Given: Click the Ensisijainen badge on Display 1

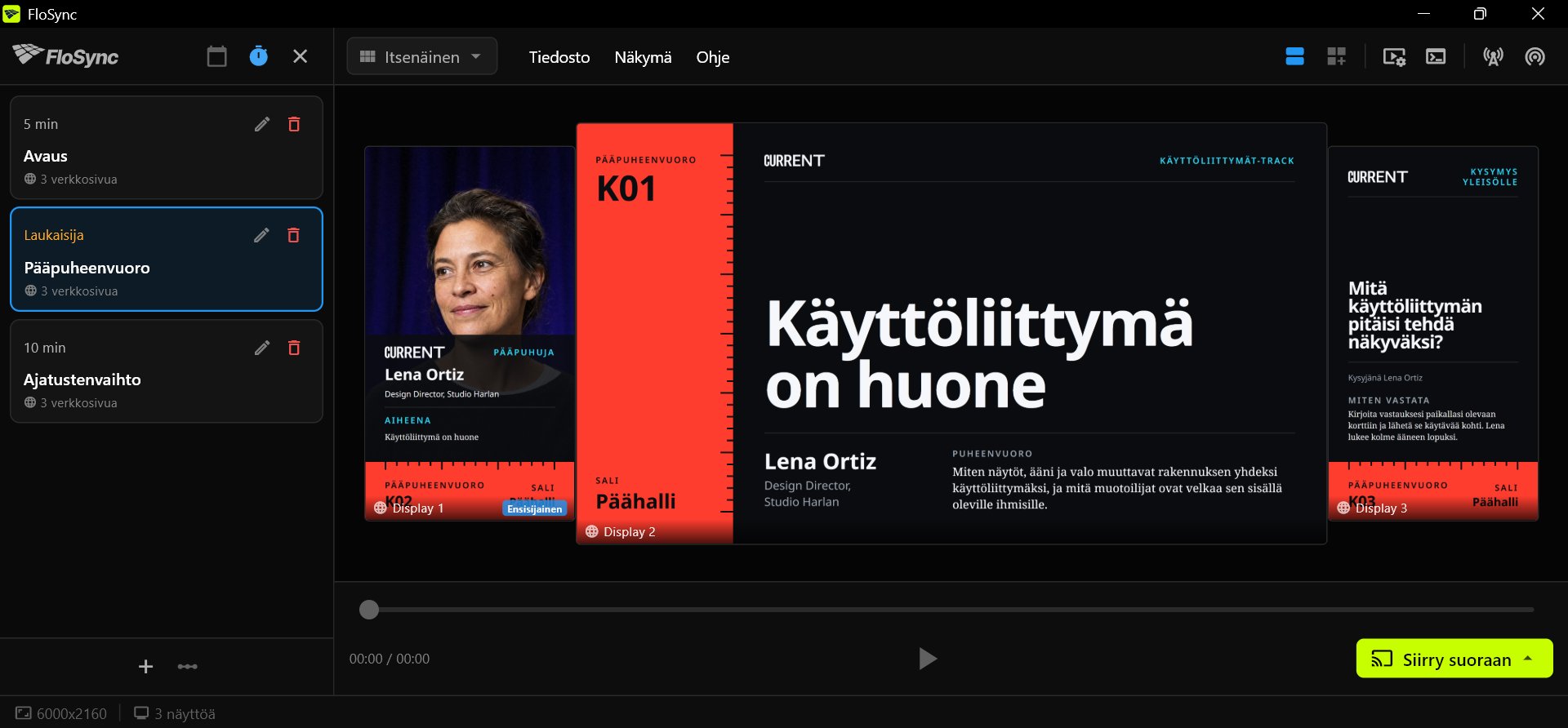Looking at the screenshot, I should (x=535, y=508).
